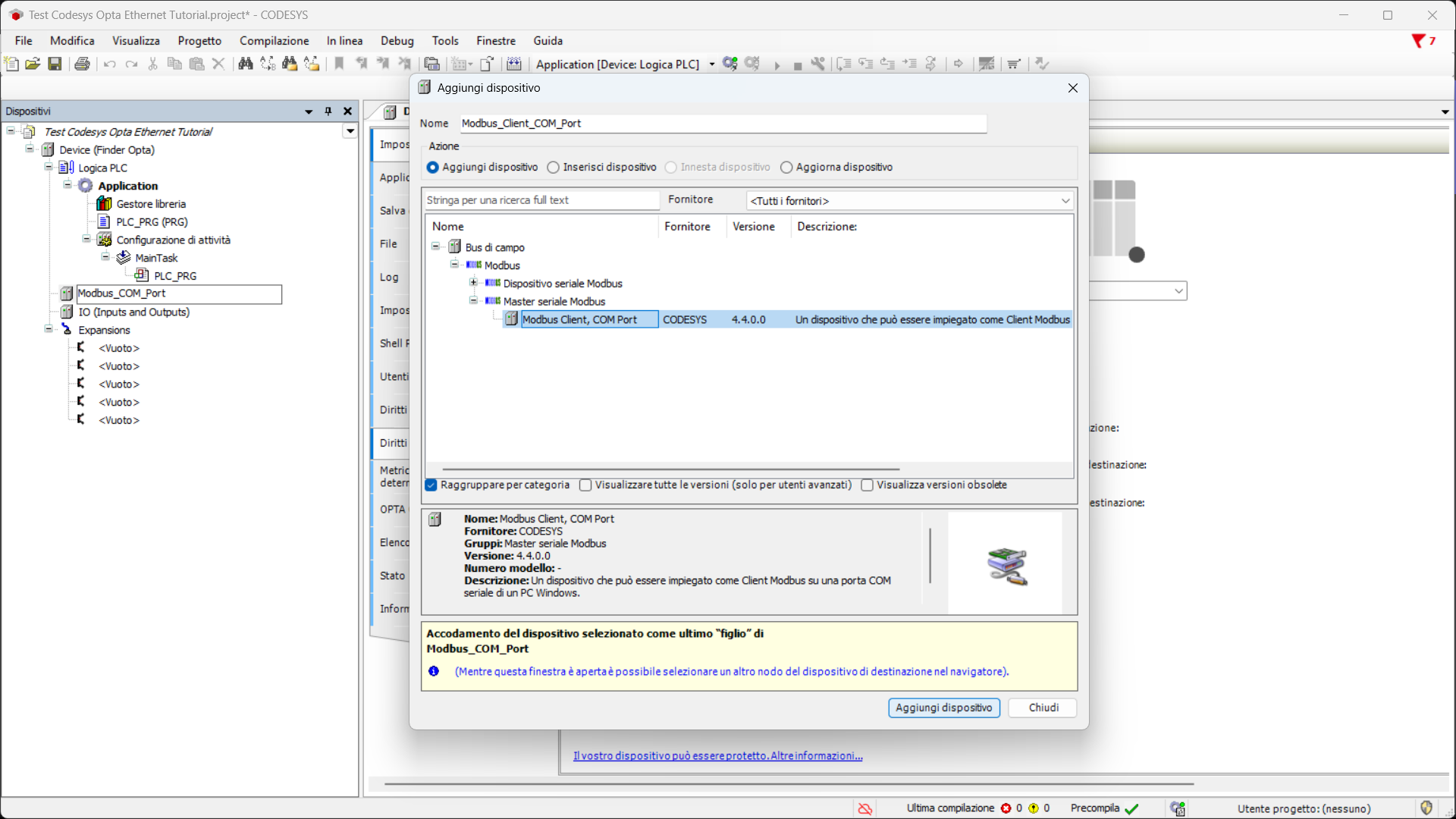This screenshot has height=819, width=1456.
Task: Click the Print toolbar icon
Action: [82, 64]
